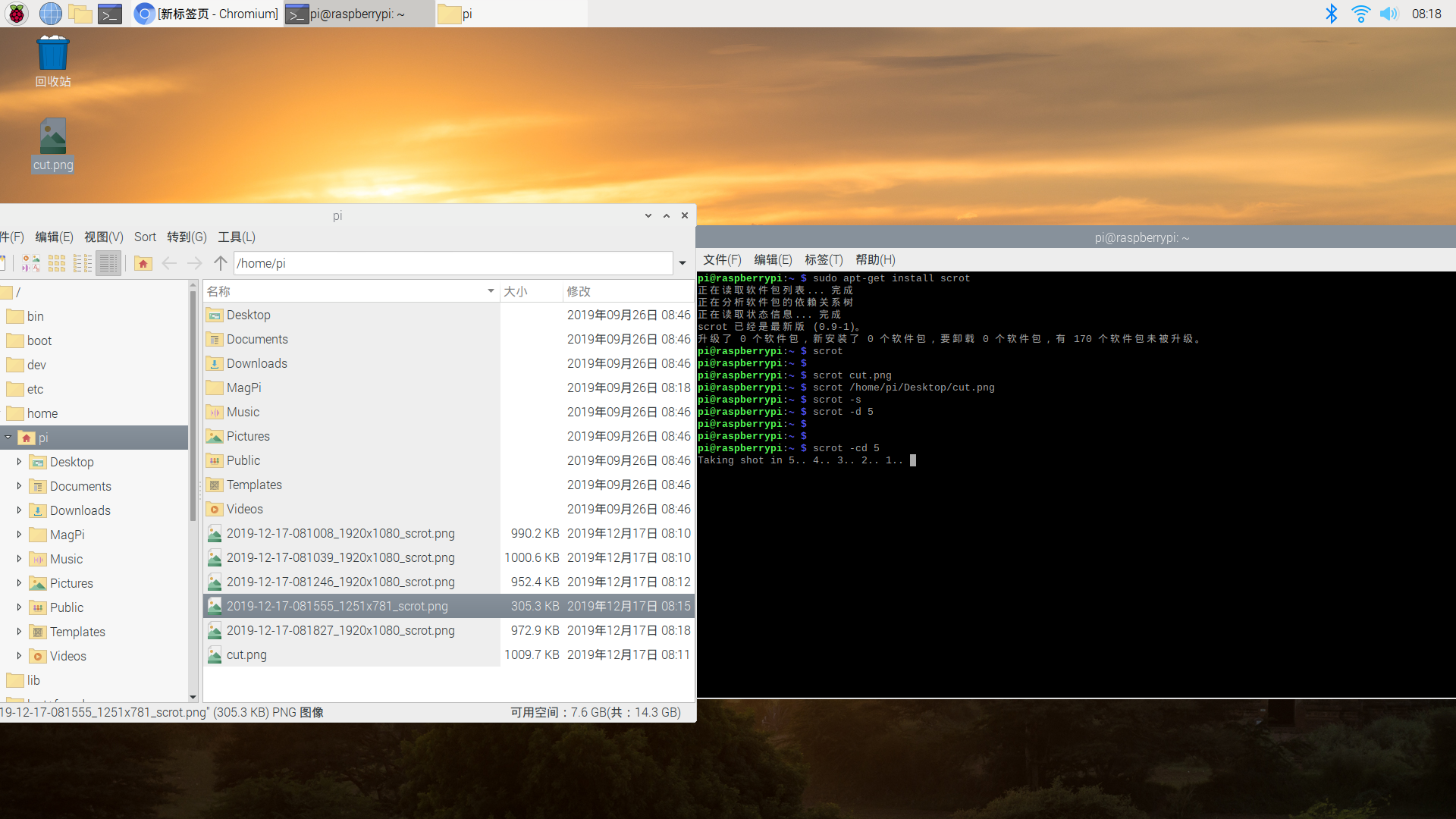Click the /home/pi path field

[x=453, y=263]
